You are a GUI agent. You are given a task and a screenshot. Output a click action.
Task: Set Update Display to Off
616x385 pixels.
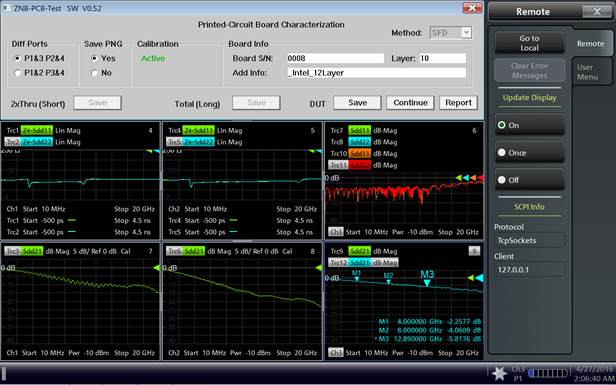[529, 180]
